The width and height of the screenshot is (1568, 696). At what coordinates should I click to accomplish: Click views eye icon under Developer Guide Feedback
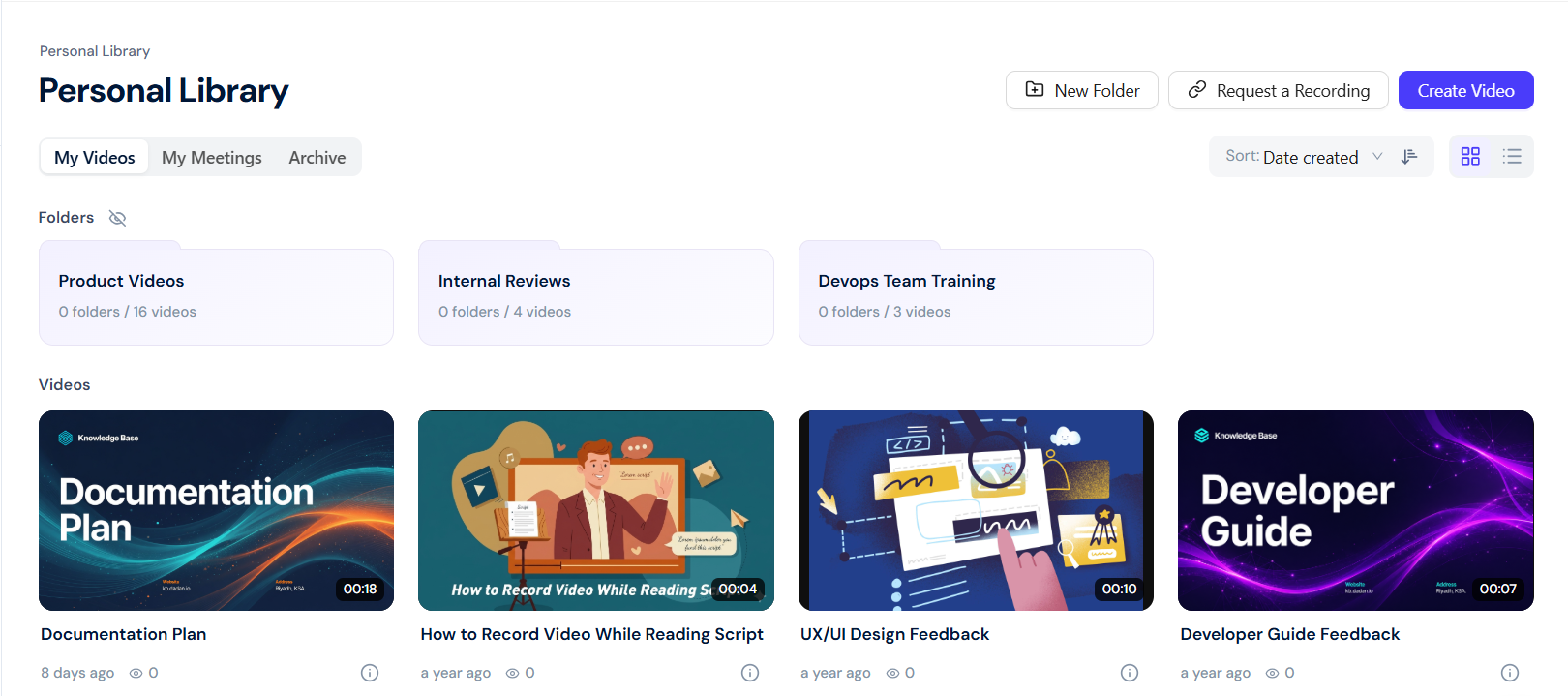point(1273,673)
